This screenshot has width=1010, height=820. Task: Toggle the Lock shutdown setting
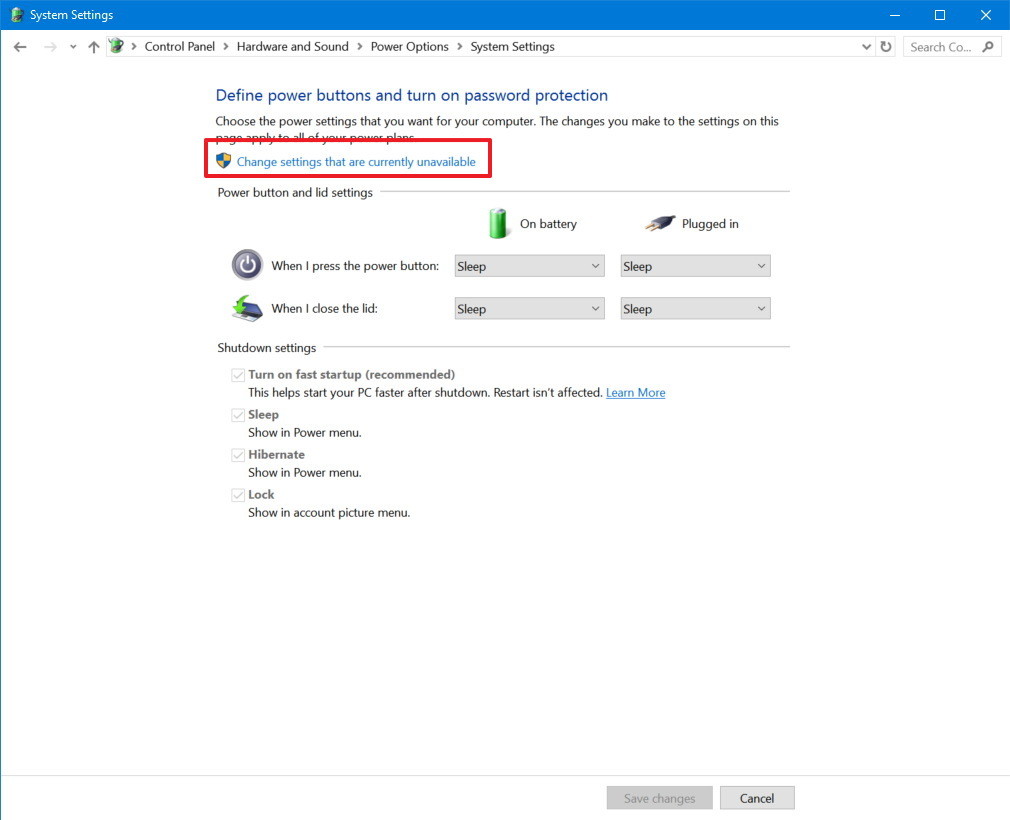(238, 494)
